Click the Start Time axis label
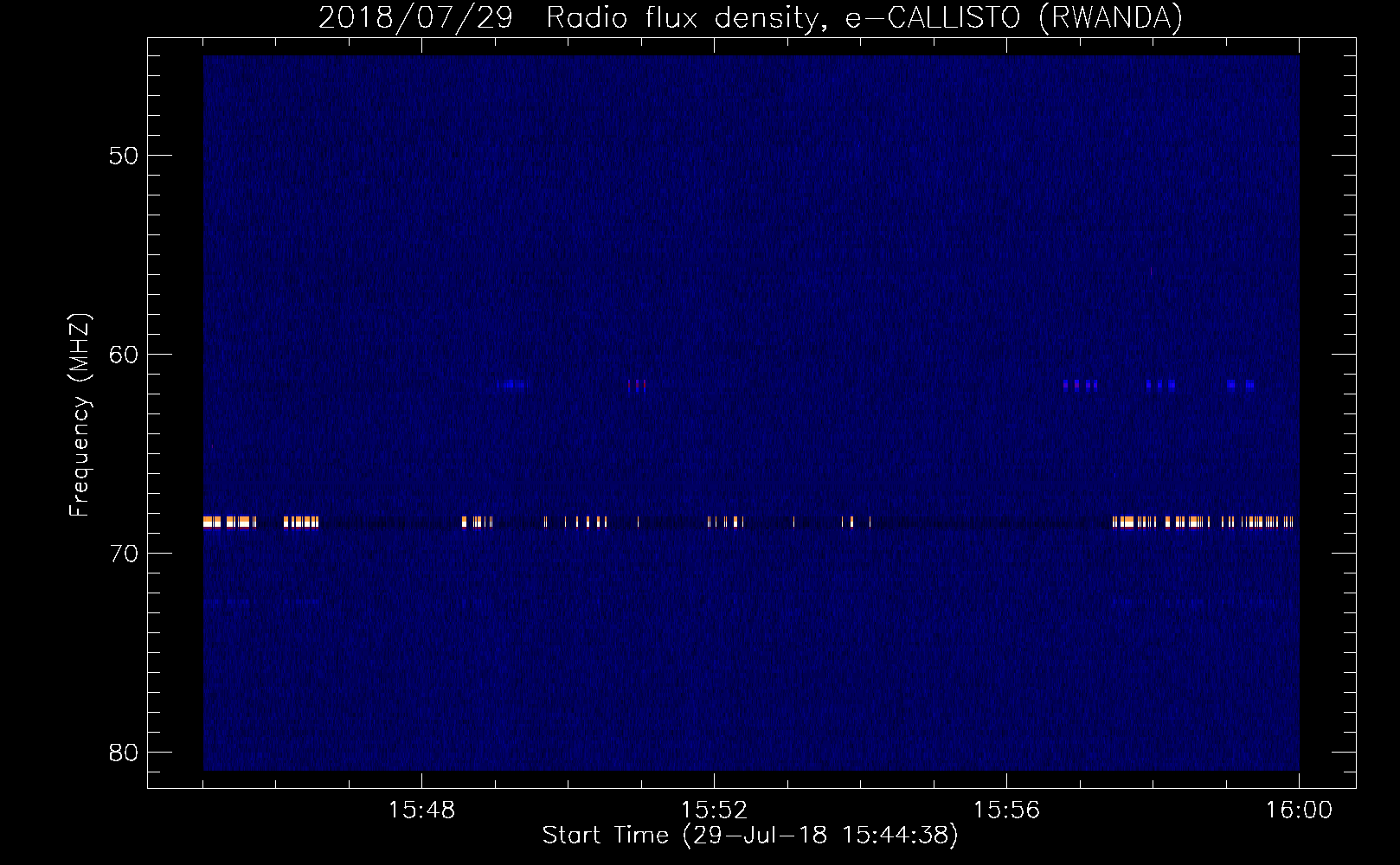Viewport: 1400px width, 865px height. pyautogui.click(x=750, y=836)
